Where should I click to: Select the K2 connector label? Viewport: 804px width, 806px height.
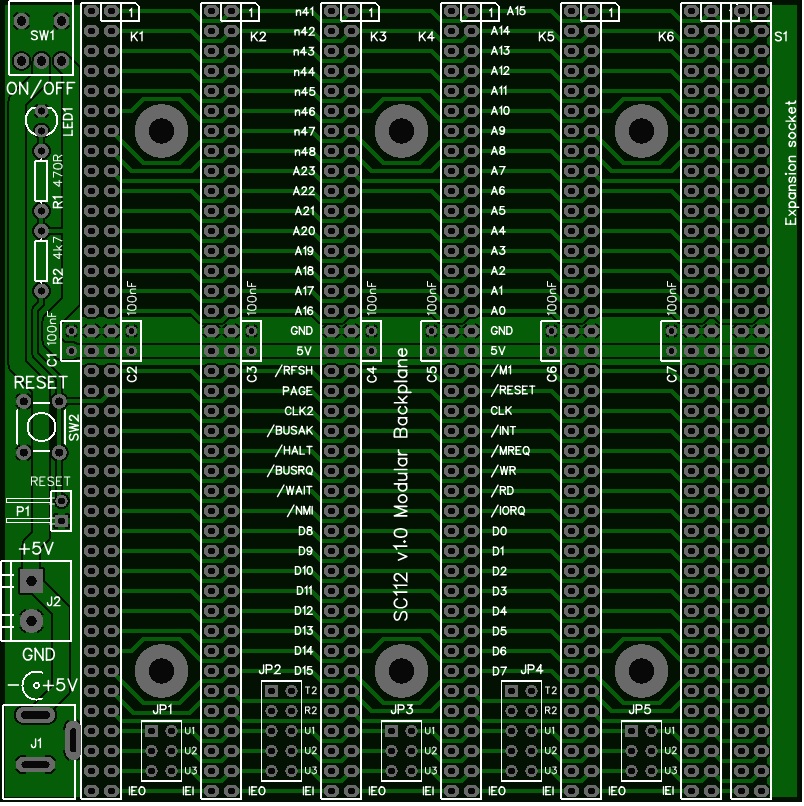point(258,36)
